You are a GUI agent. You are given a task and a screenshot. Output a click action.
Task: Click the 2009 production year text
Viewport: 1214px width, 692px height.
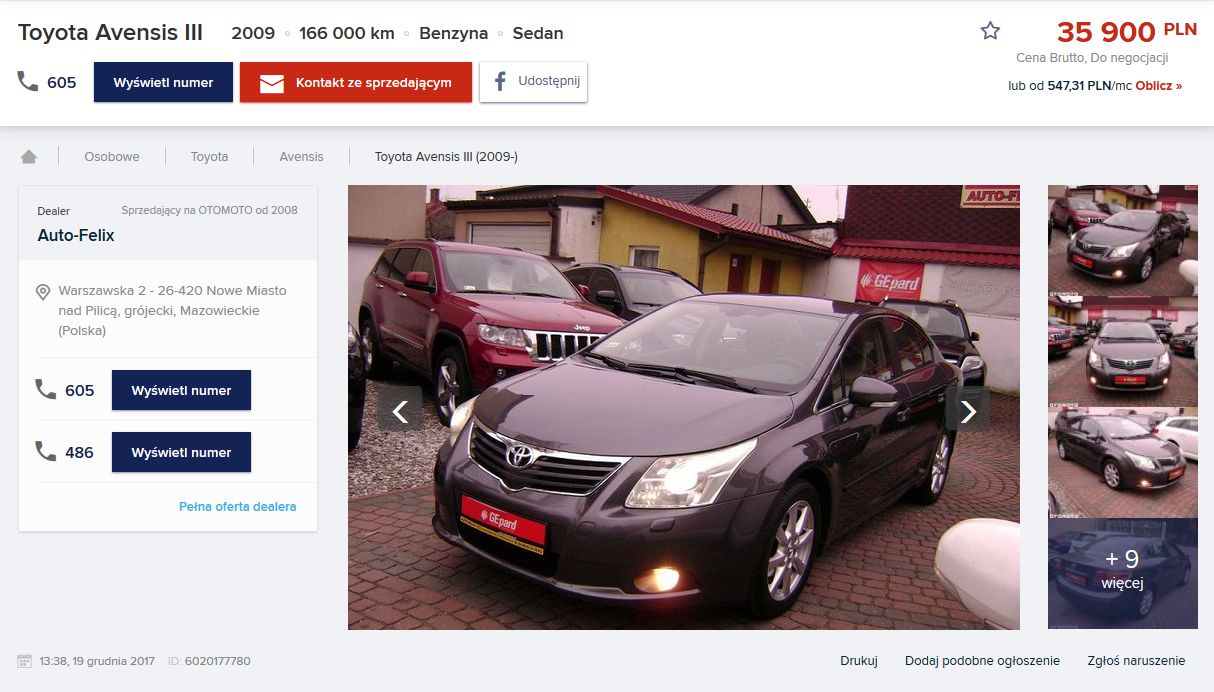253,33
